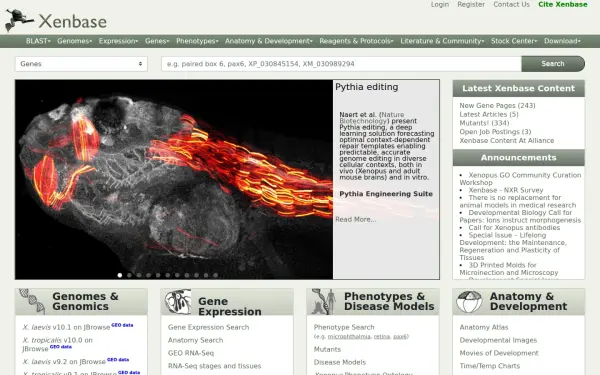Expand the Genomes menu

pos(75,41)
